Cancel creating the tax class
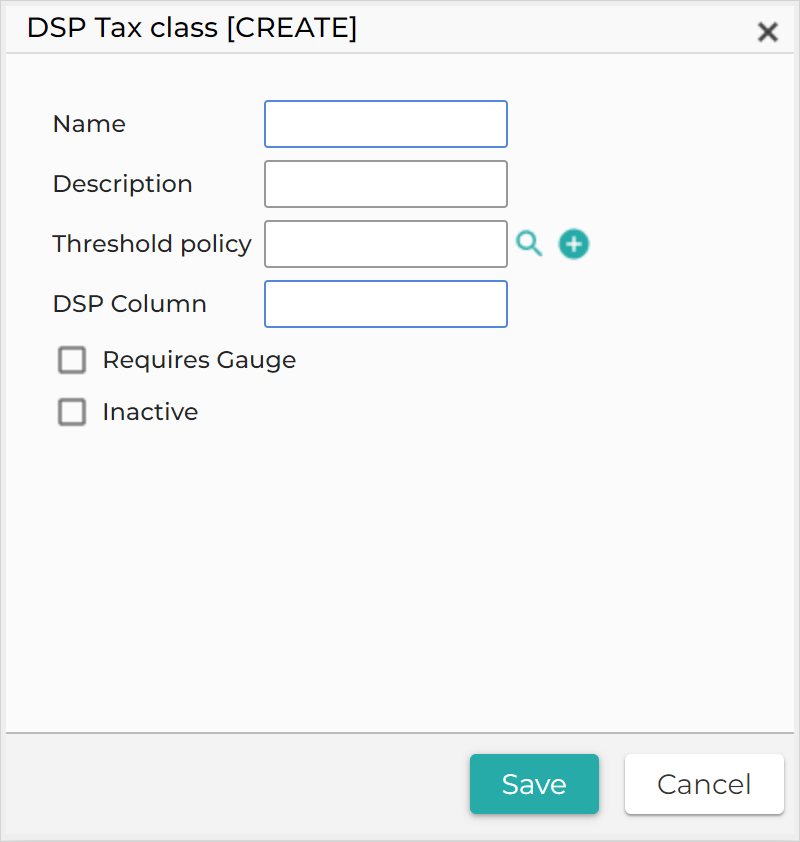Image resolution: width=800 pixels, height=842 pixels. [x=704, y=784]
